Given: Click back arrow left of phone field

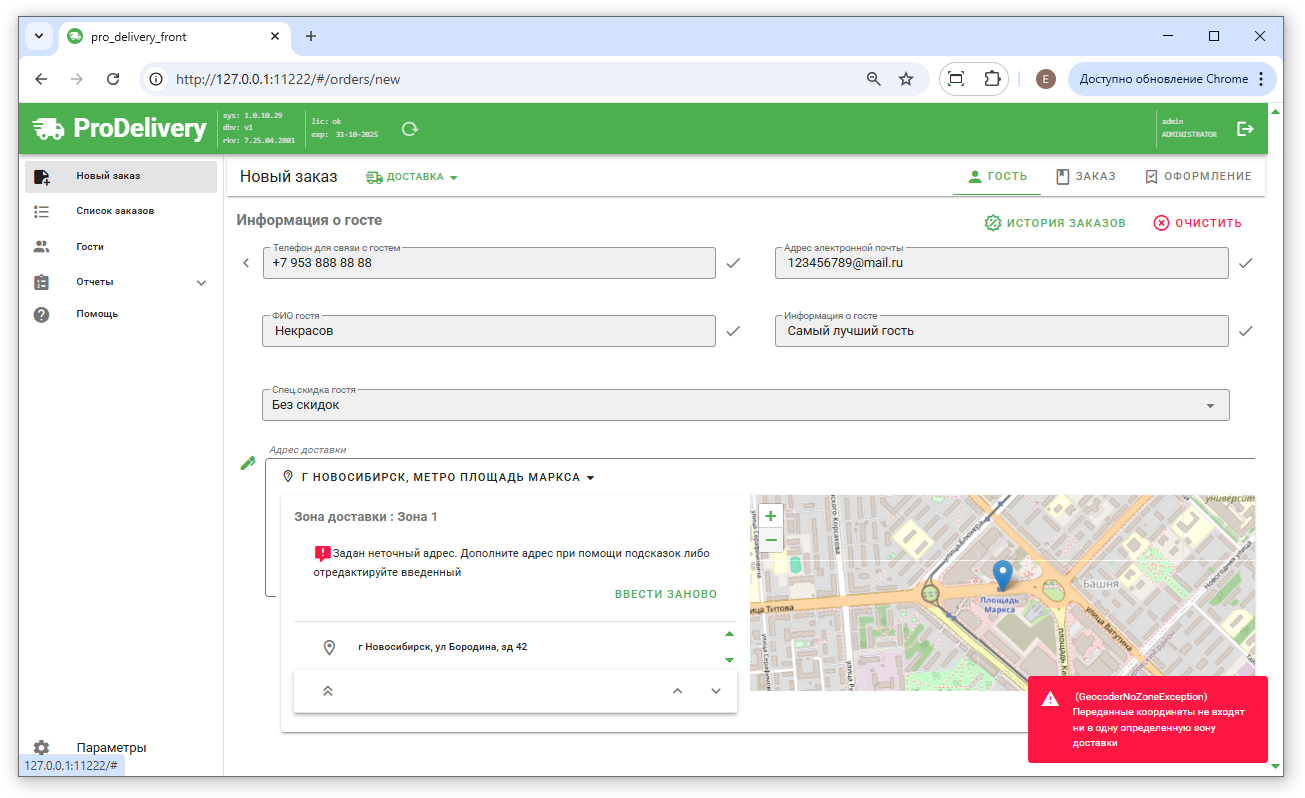Looking at the screenshot, I should [x=247, y=263].
